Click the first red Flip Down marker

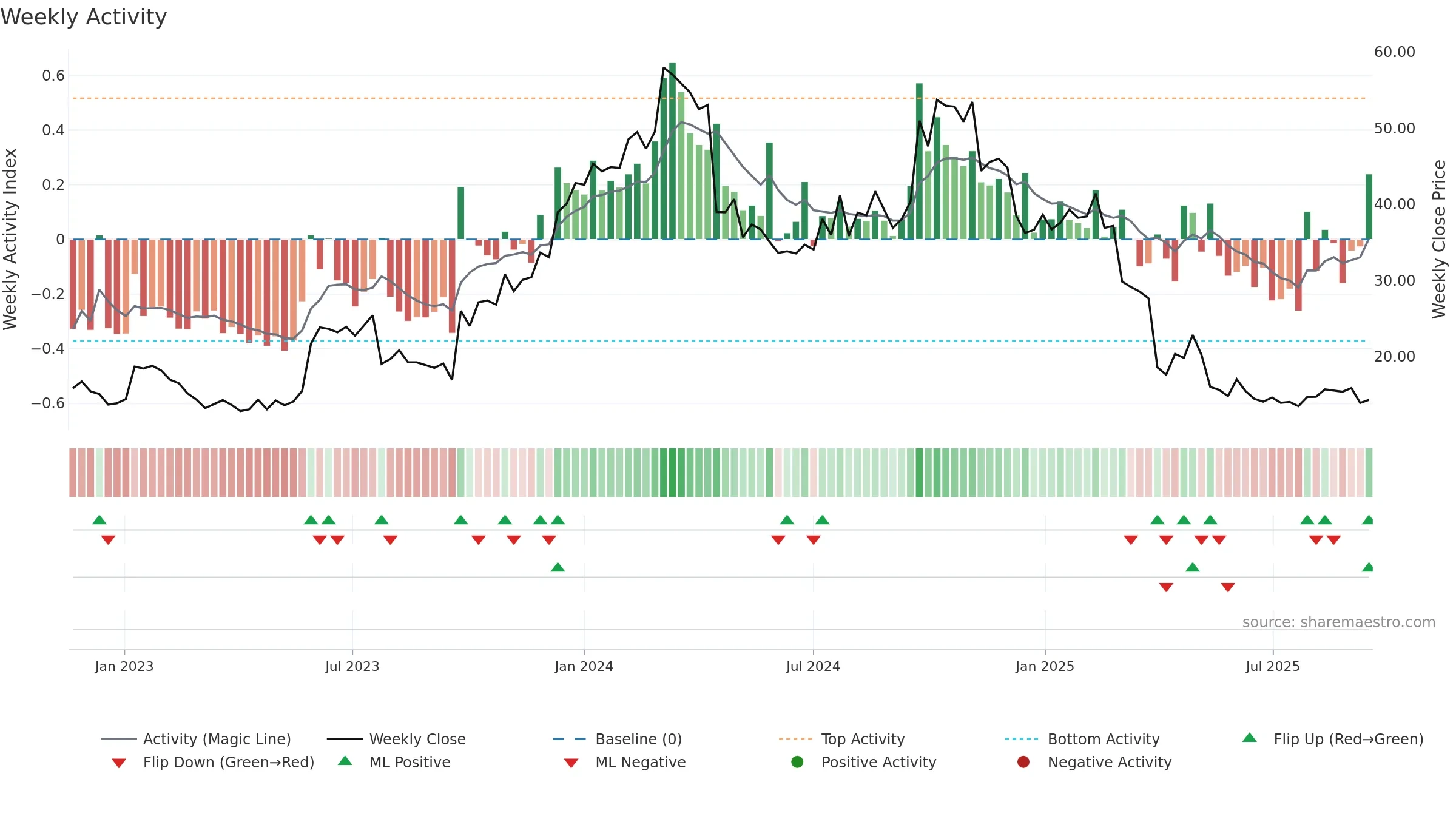[x=109, y=540]
